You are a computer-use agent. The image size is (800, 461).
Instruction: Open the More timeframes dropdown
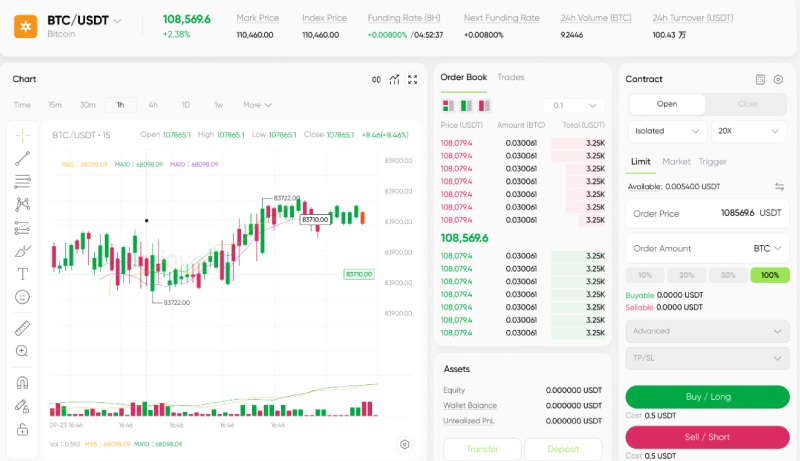point(257,105)
